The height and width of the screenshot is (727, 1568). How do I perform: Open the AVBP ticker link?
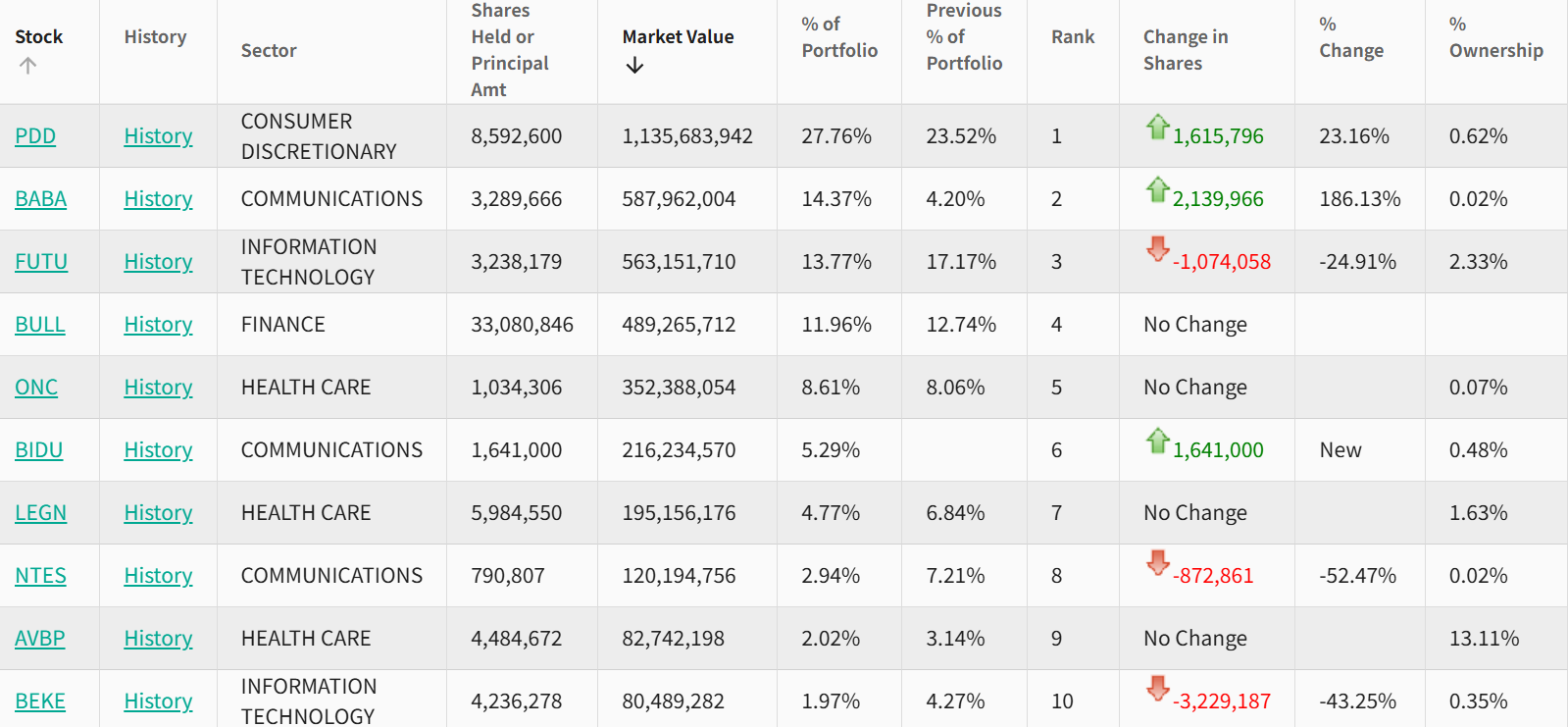(39, 639)
